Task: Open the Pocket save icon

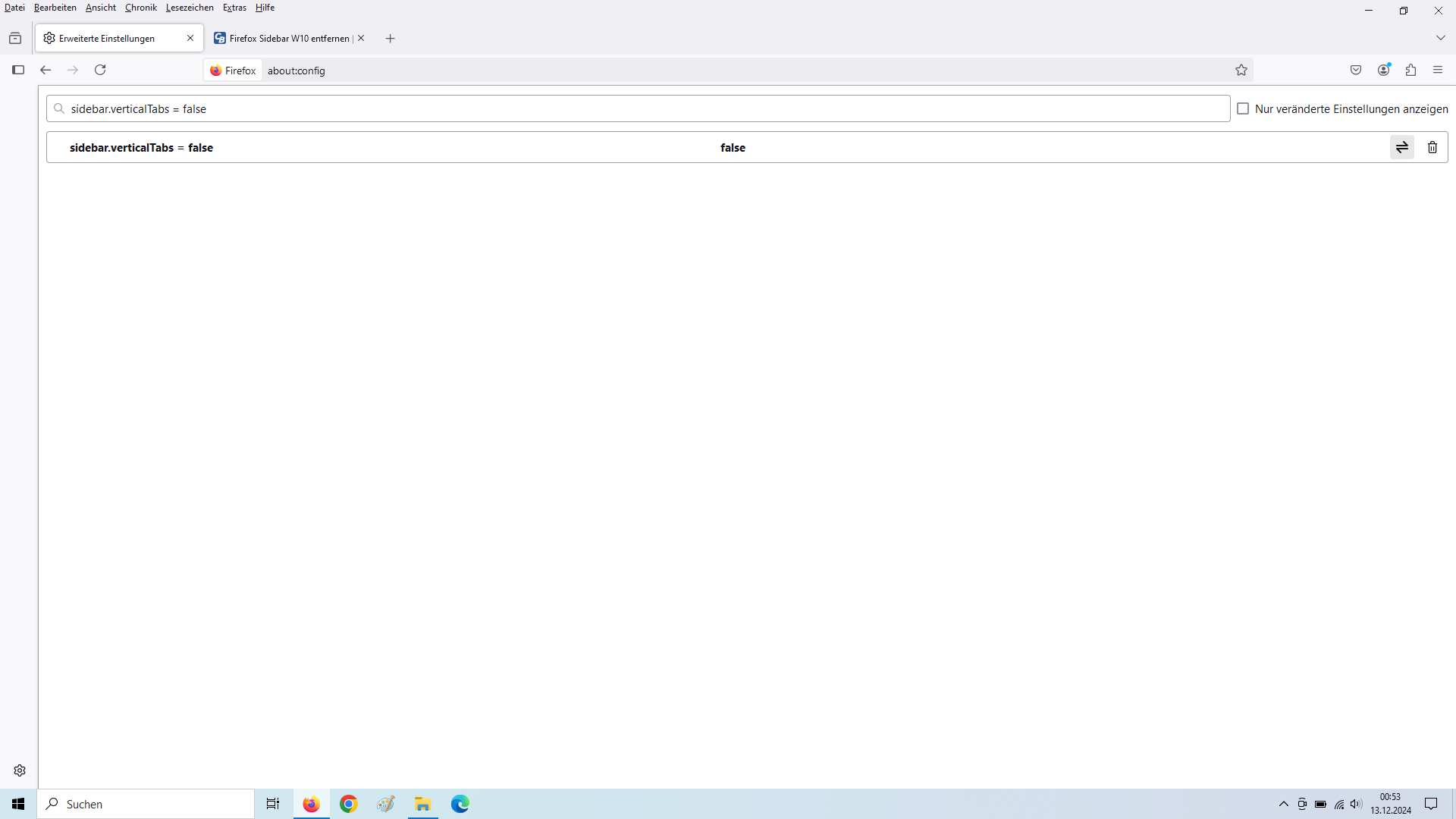Action: coord(1356,70)
